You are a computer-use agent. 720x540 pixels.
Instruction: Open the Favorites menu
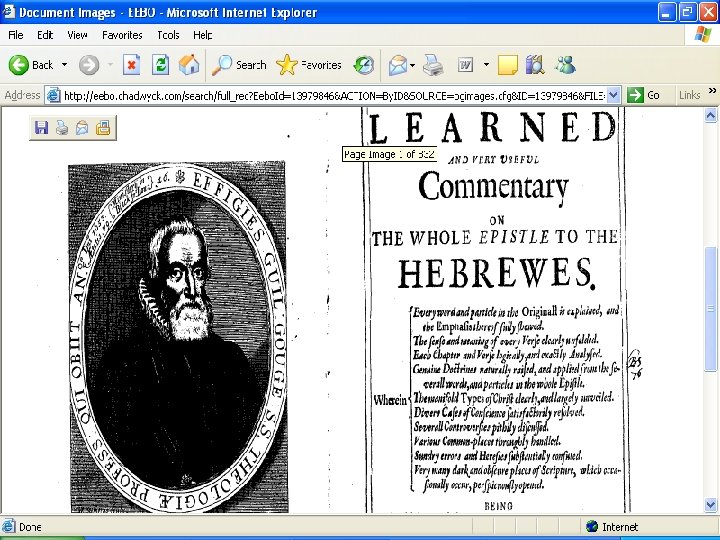click(x=122, y=35)
